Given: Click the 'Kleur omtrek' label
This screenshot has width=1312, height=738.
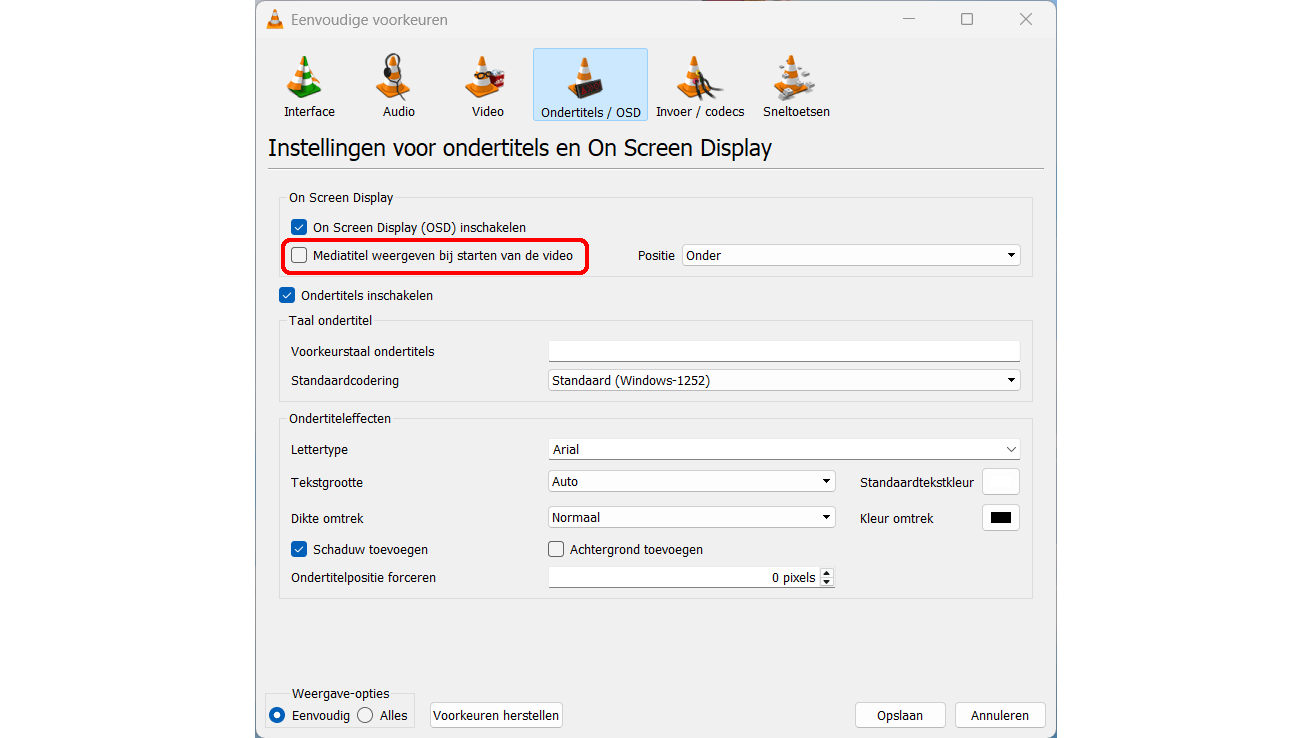Looking at the screenshot, I should 897,519.
